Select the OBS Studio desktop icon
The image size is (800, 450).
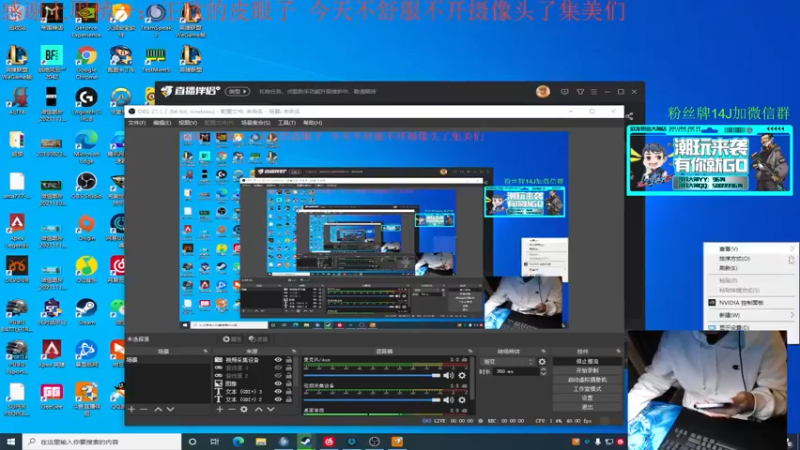(x=86, y=186)
